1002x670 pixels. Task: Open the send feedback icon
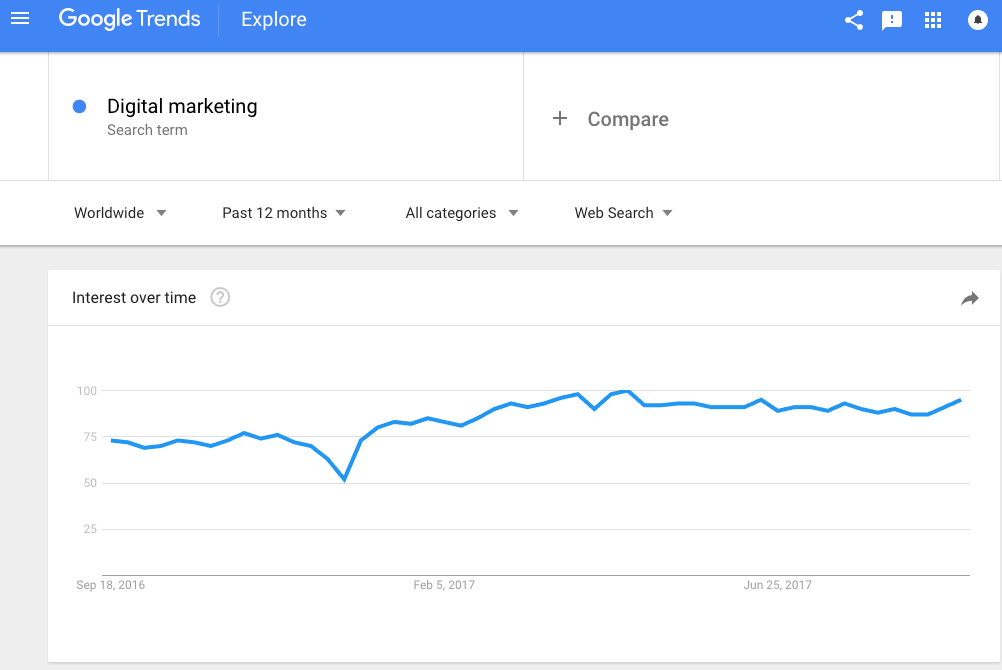point(891,20)
